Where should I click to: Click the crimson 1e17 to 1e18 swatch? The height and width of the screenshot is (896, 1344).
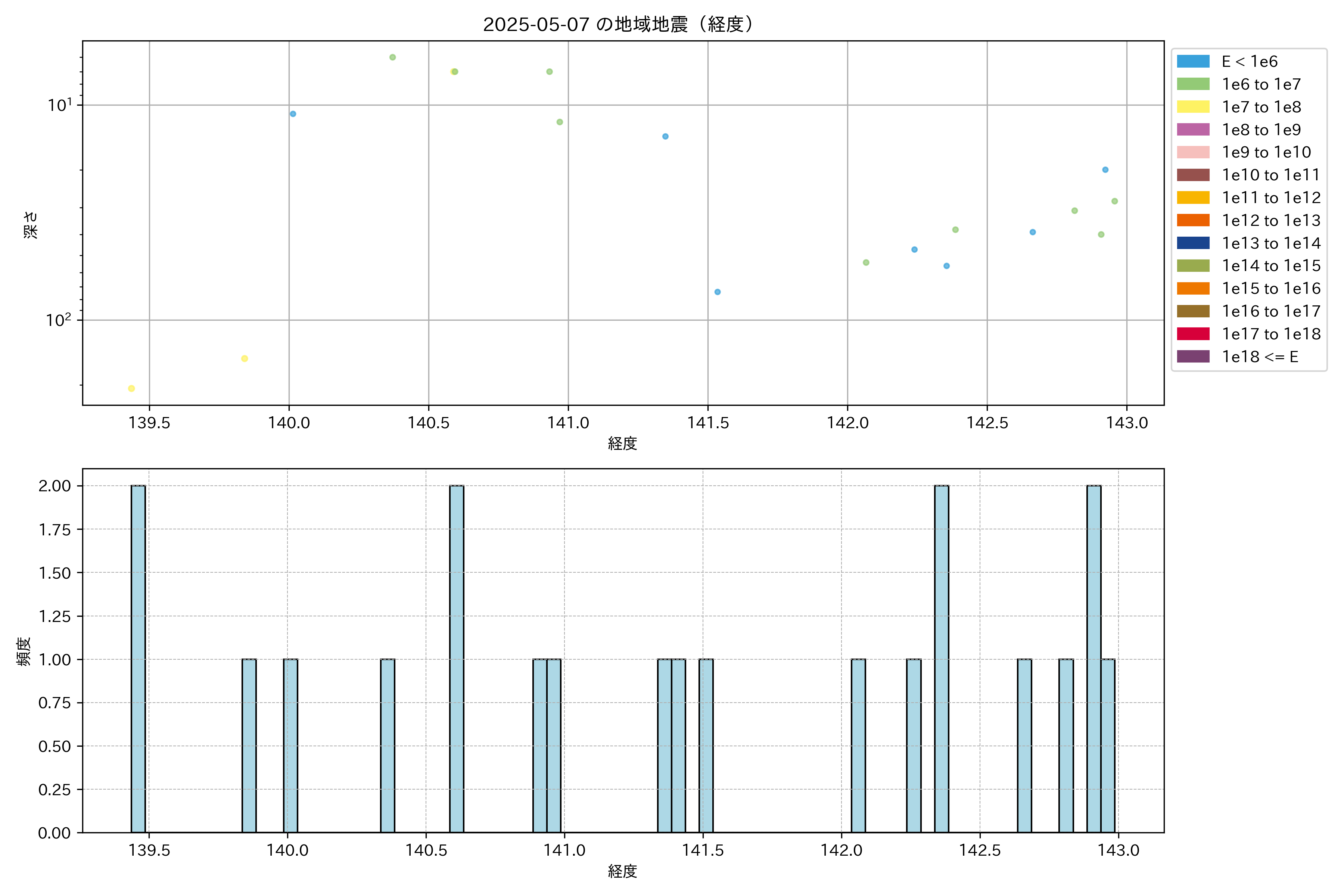tap(1193, 334)
